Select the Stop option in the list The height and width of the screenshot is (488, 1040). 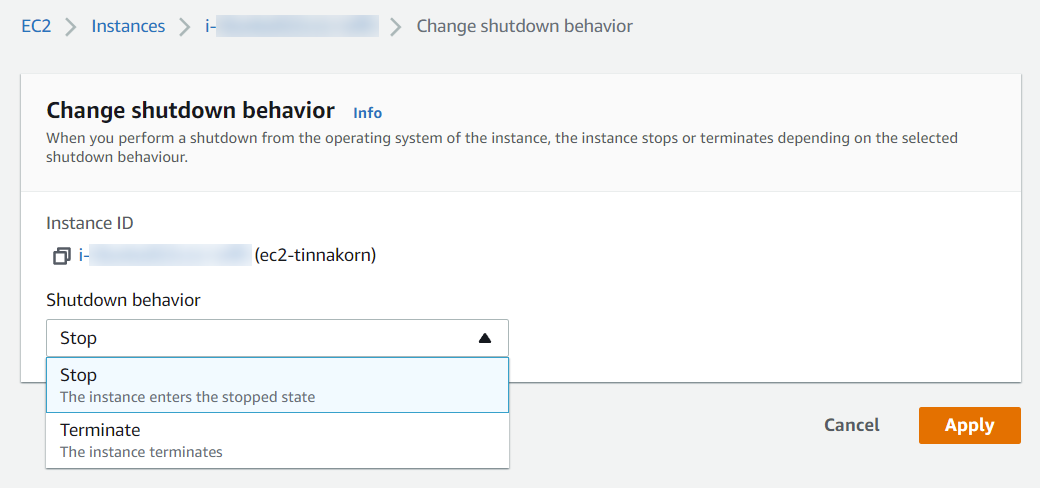click(x=277, y=385)
